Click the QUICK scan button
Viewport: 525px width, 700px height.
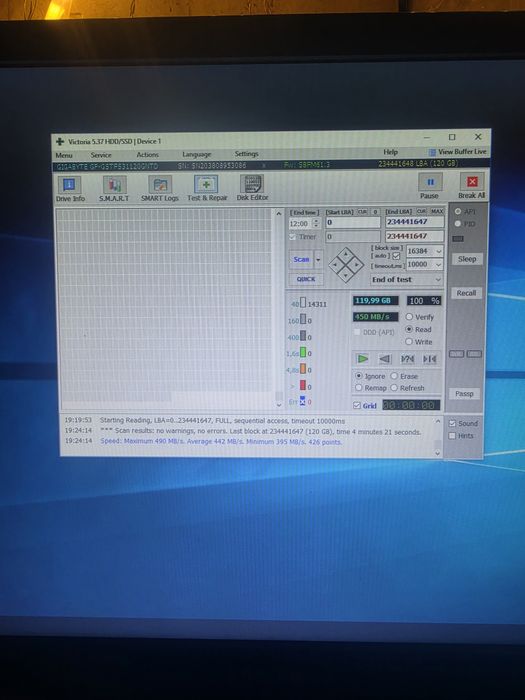(306, 279)
